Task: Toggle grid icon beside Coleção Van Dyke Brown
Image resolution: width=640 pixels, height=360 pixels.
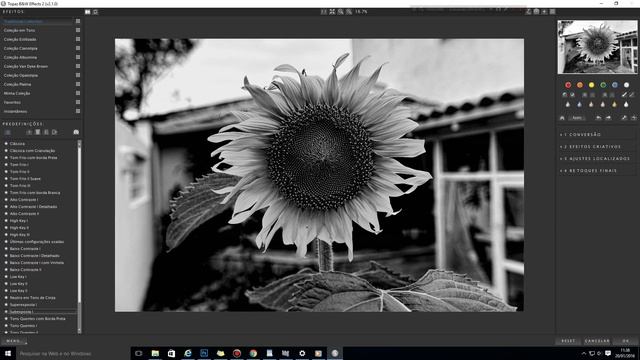Action: tap(78, 66)
